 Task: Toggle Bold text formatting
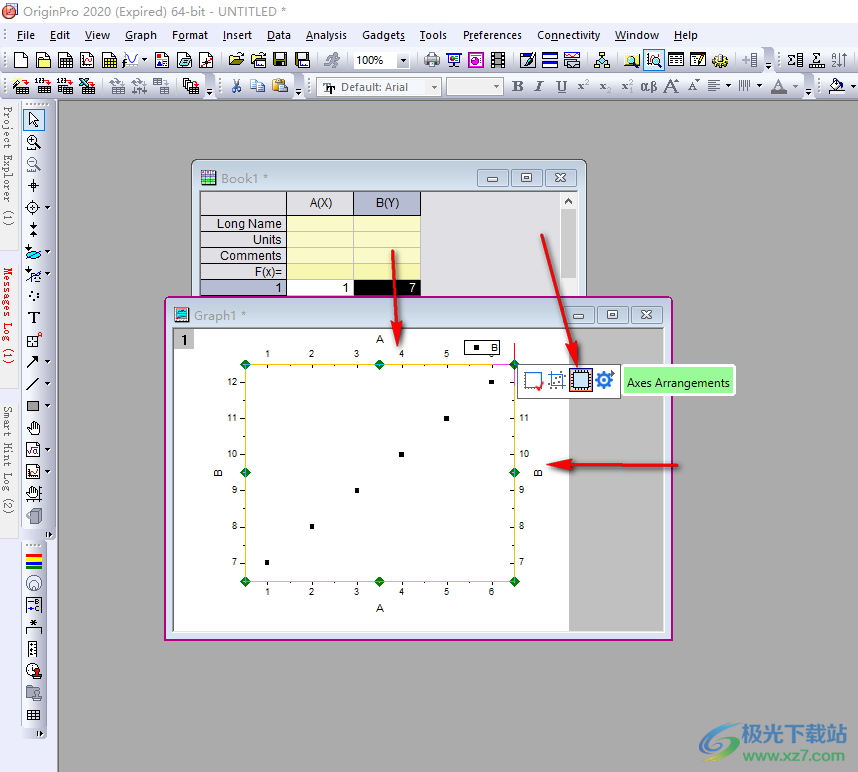click(517, 87)
